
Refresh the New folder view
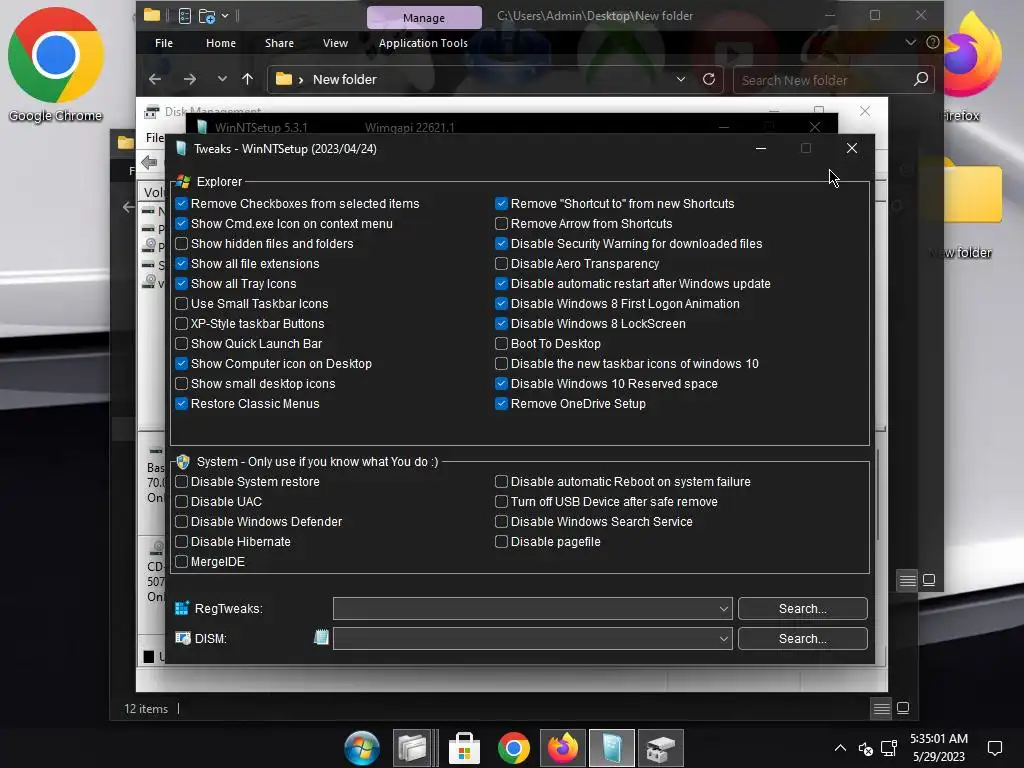pos(709,79)
